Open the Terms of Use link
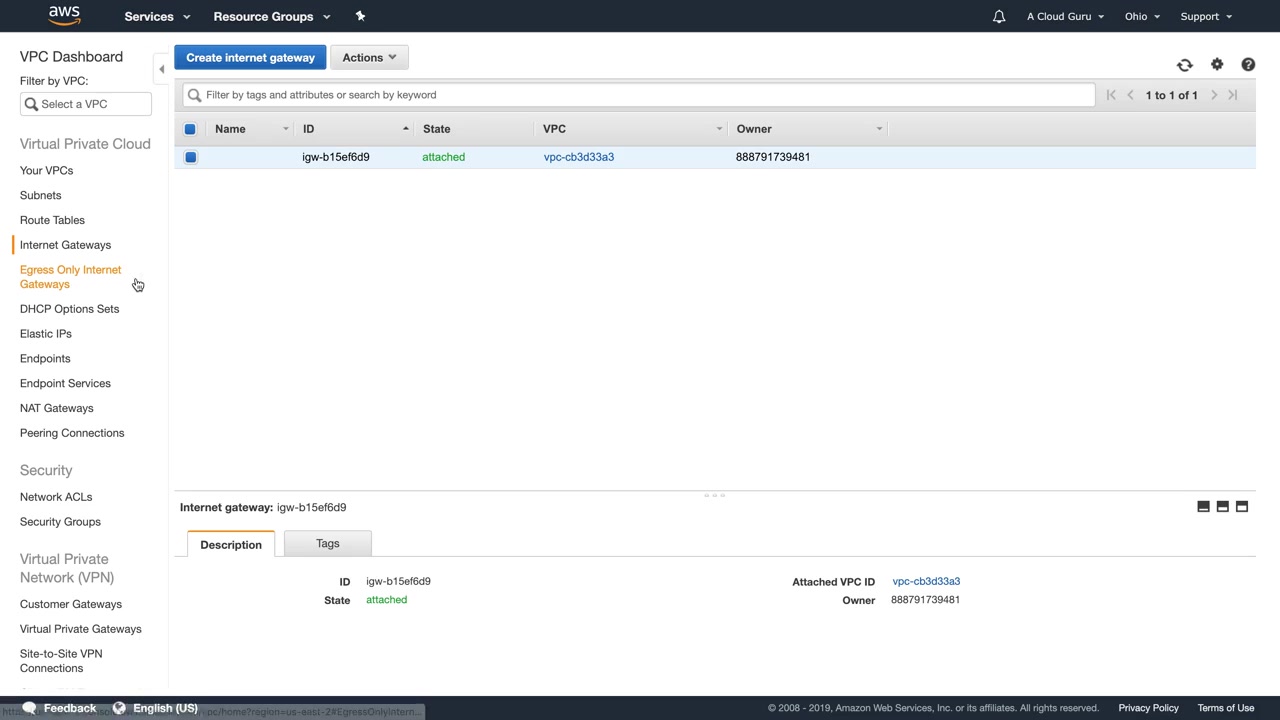 (x=1226, y=708)
